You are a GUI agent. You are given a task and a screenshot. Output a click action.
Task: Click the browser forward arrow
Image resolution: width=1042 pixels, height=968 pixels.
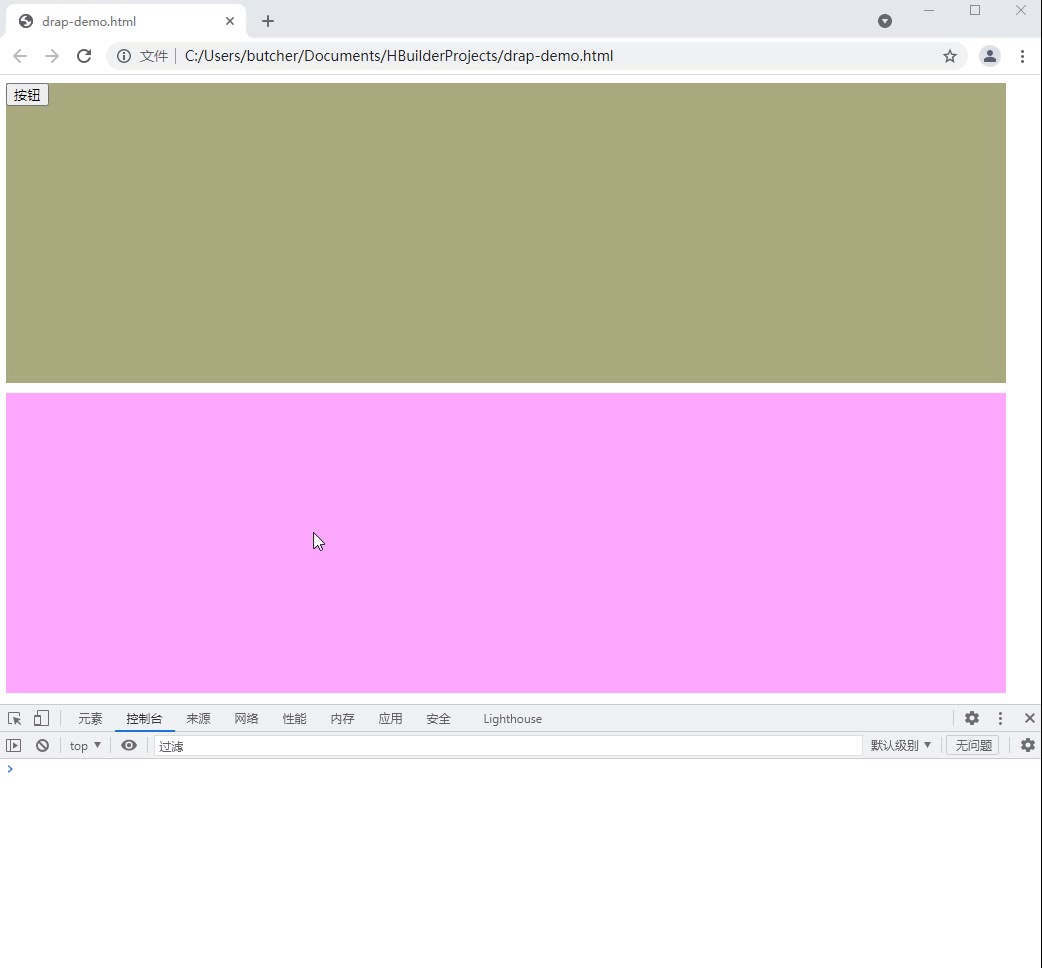click(x=52, y=56)
